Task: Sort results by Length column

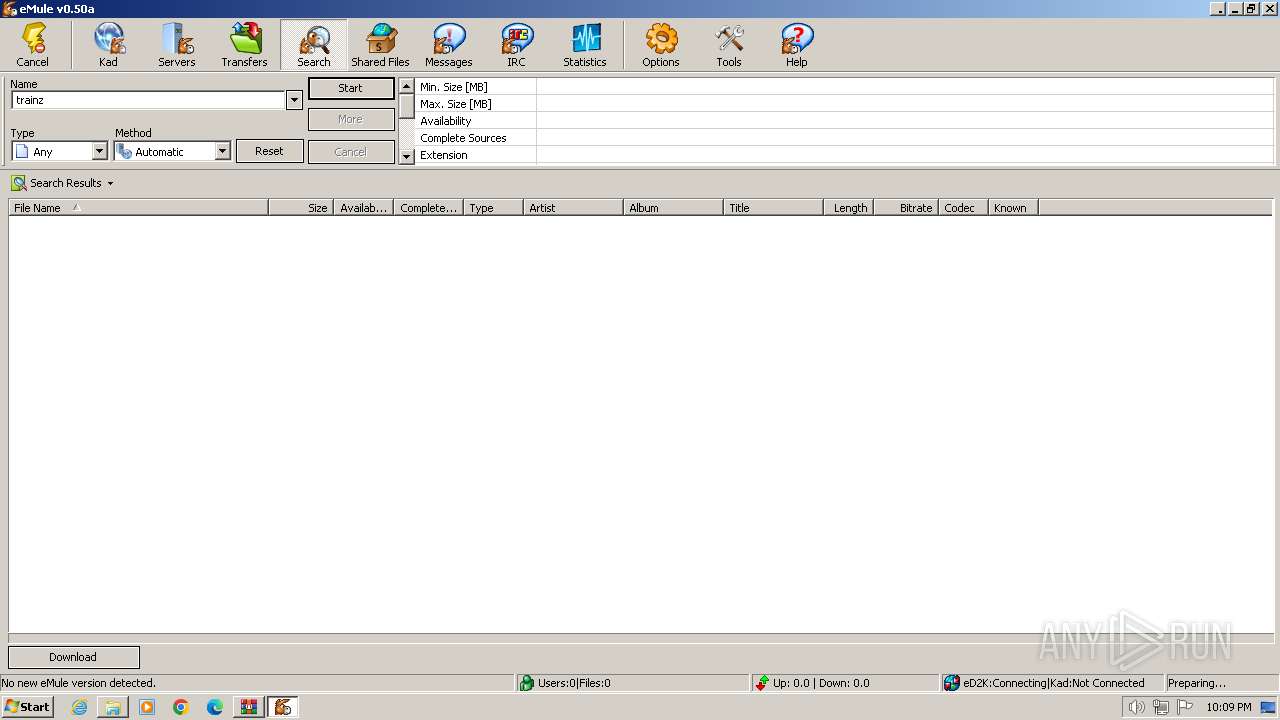Action: pyautogui.click(x=848, y=208)
